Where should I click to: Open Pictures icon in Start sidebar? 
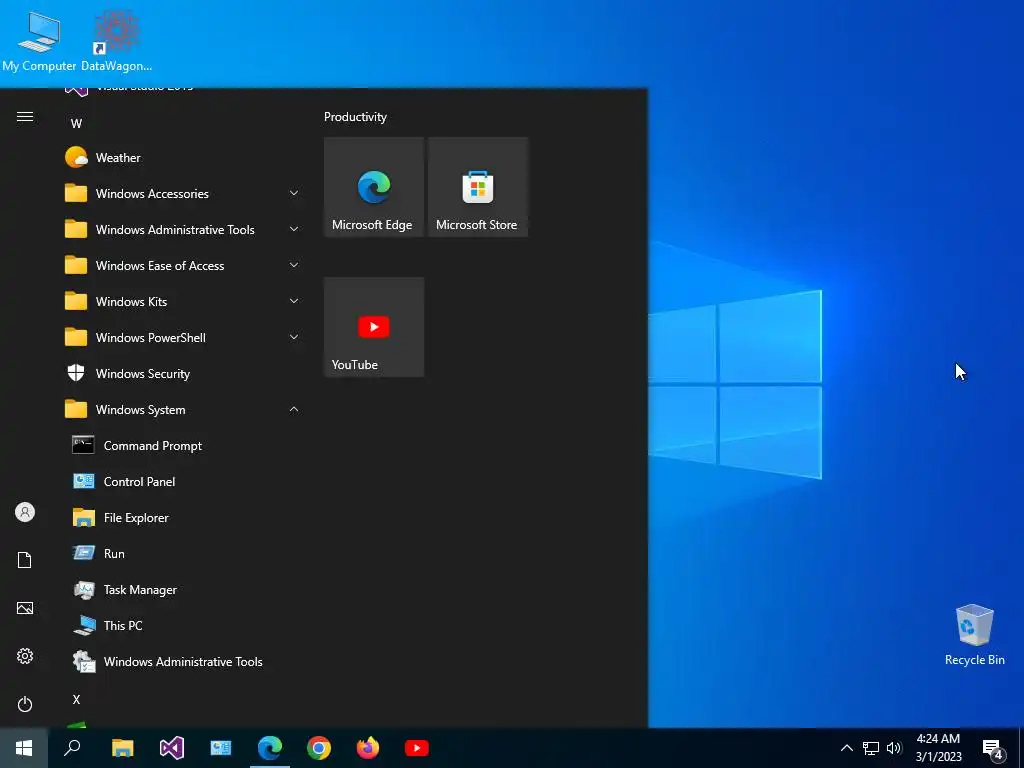coord(25,608)
